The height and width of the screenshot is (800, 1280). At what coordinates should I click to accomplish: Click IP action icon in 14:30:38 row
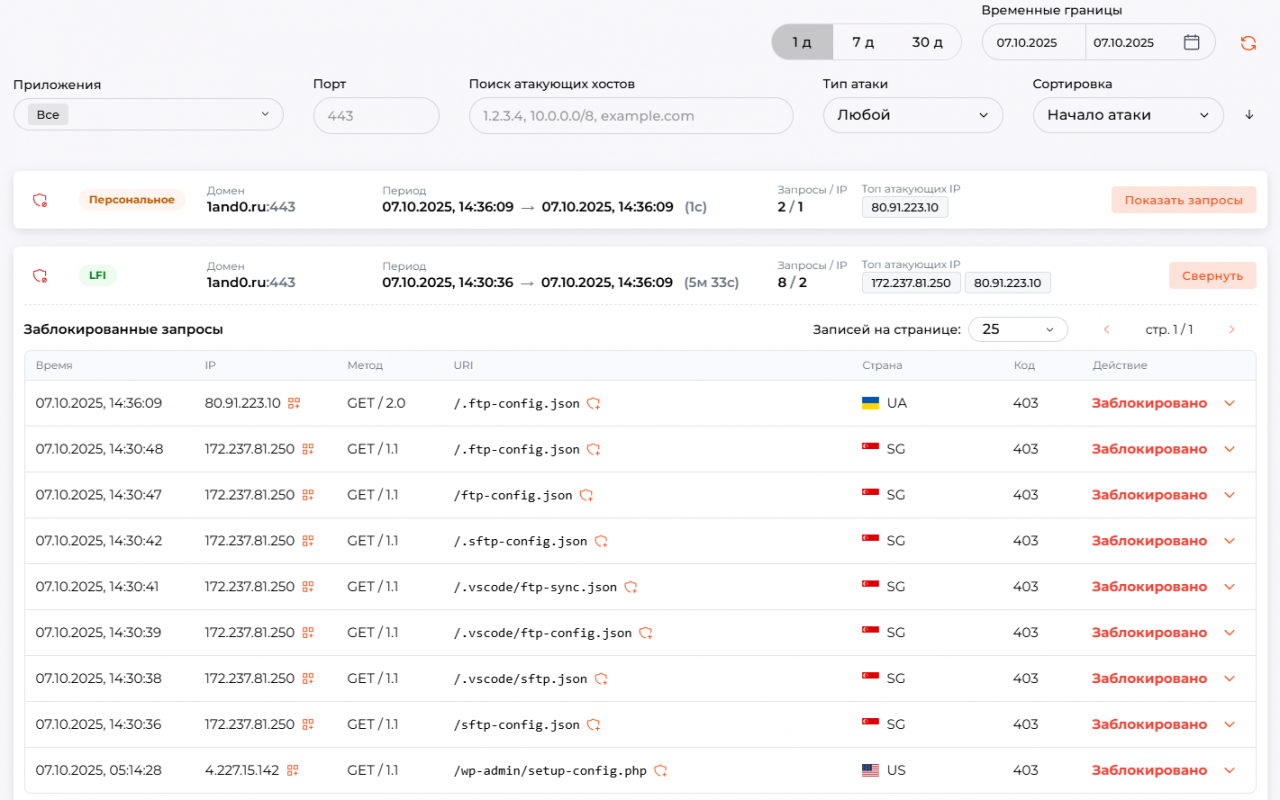[x=308, y=679]
